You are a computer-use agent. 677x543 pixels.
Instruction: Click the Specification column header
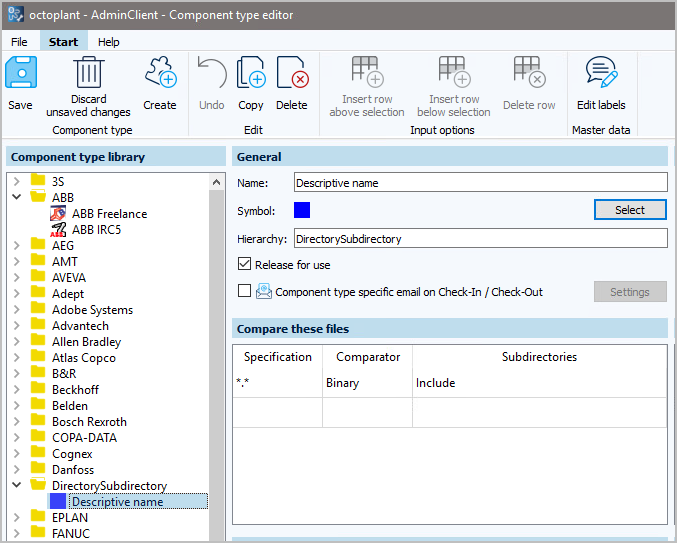pos(278,357)
